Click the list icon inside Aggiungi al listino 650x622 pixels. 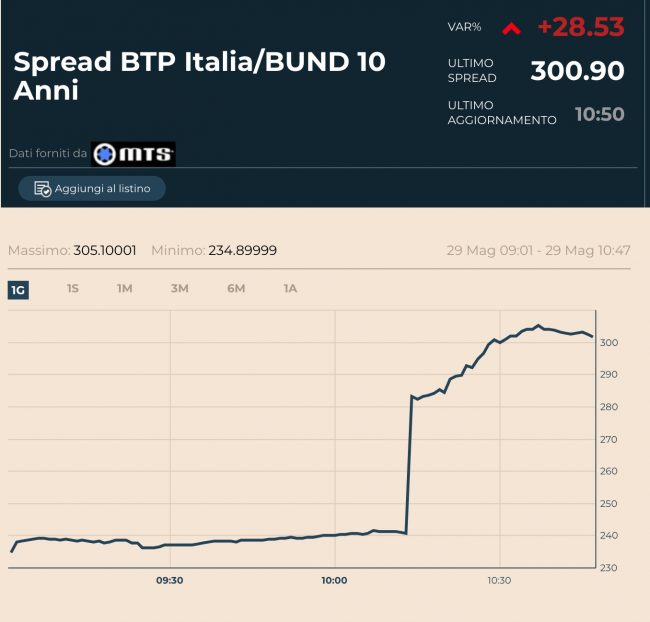[x=42, y=189]
